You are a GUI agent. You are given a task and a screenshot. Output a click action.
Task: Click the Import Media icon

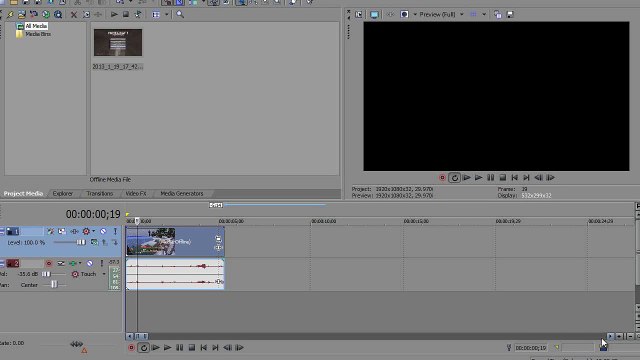click(x=22, y=15)
